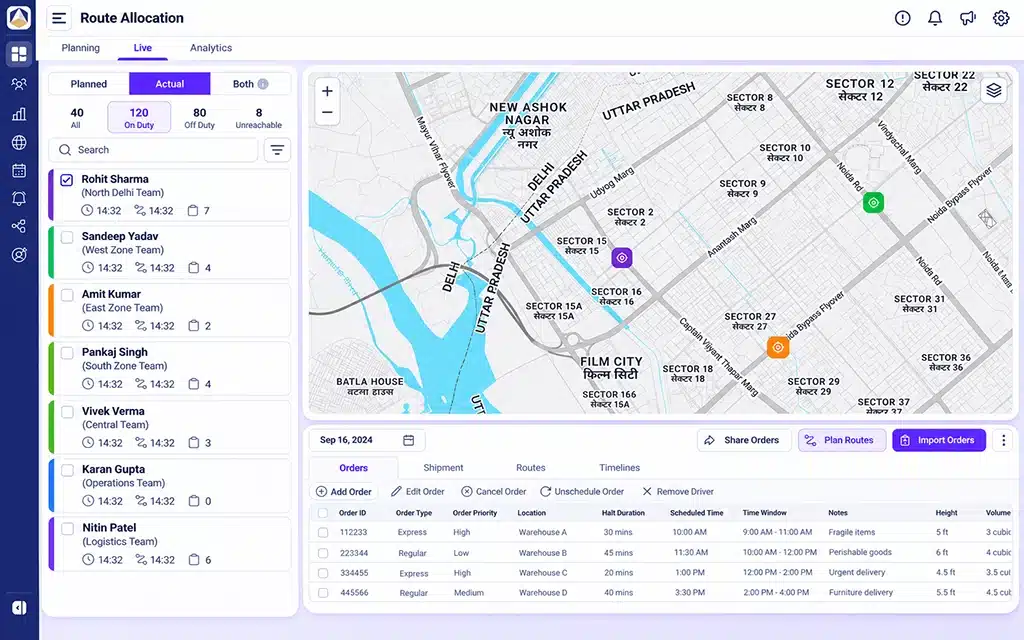Image resolution: width=1024 pixels, height=640 pixels.
Task: Click the orange driver marker on map
Action: pos(778,347)
